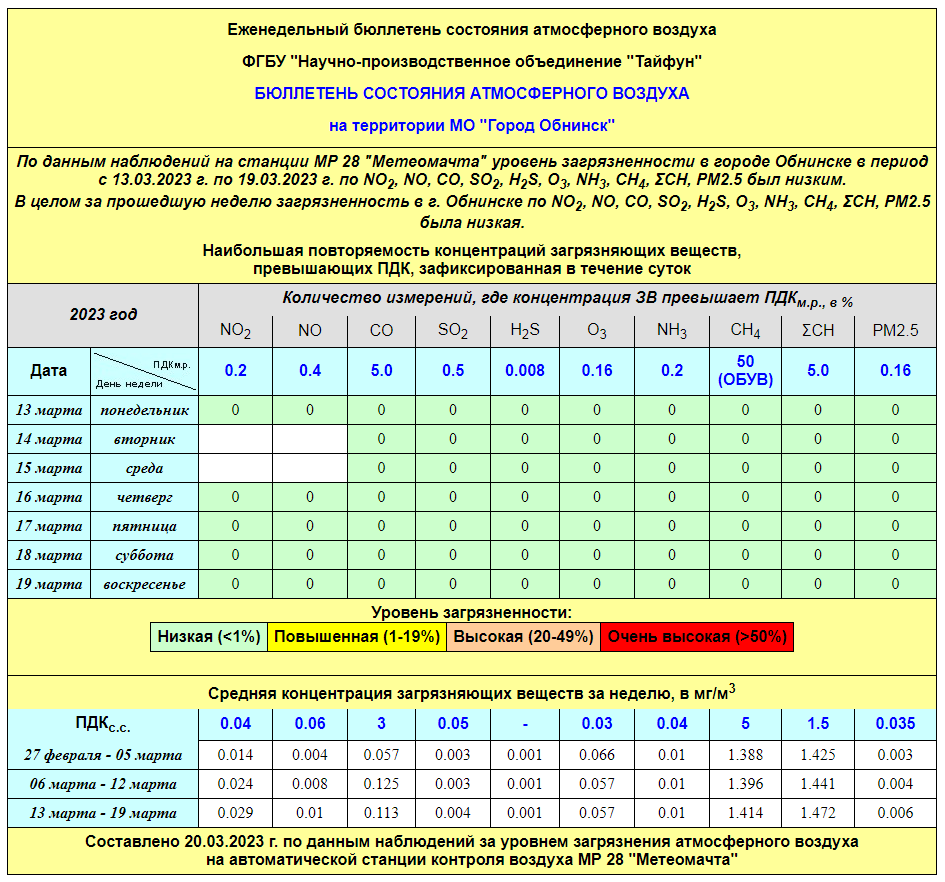Screen dimensions: 945x882
Task: Select the 'Высокая (20-49%)' legend box
Action: tap(523, 637)
